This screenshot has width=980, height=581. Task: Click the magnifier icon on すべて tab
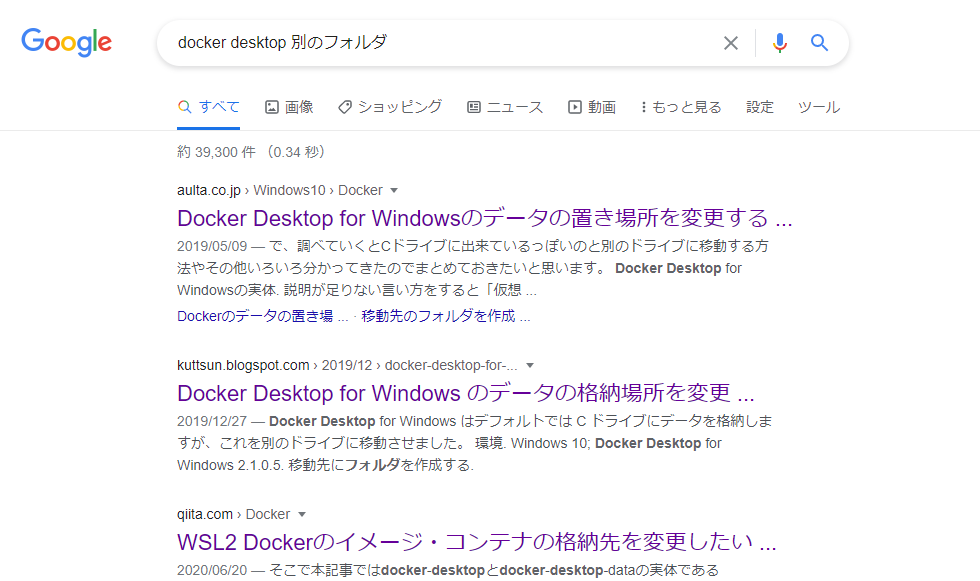click(184, 107)
